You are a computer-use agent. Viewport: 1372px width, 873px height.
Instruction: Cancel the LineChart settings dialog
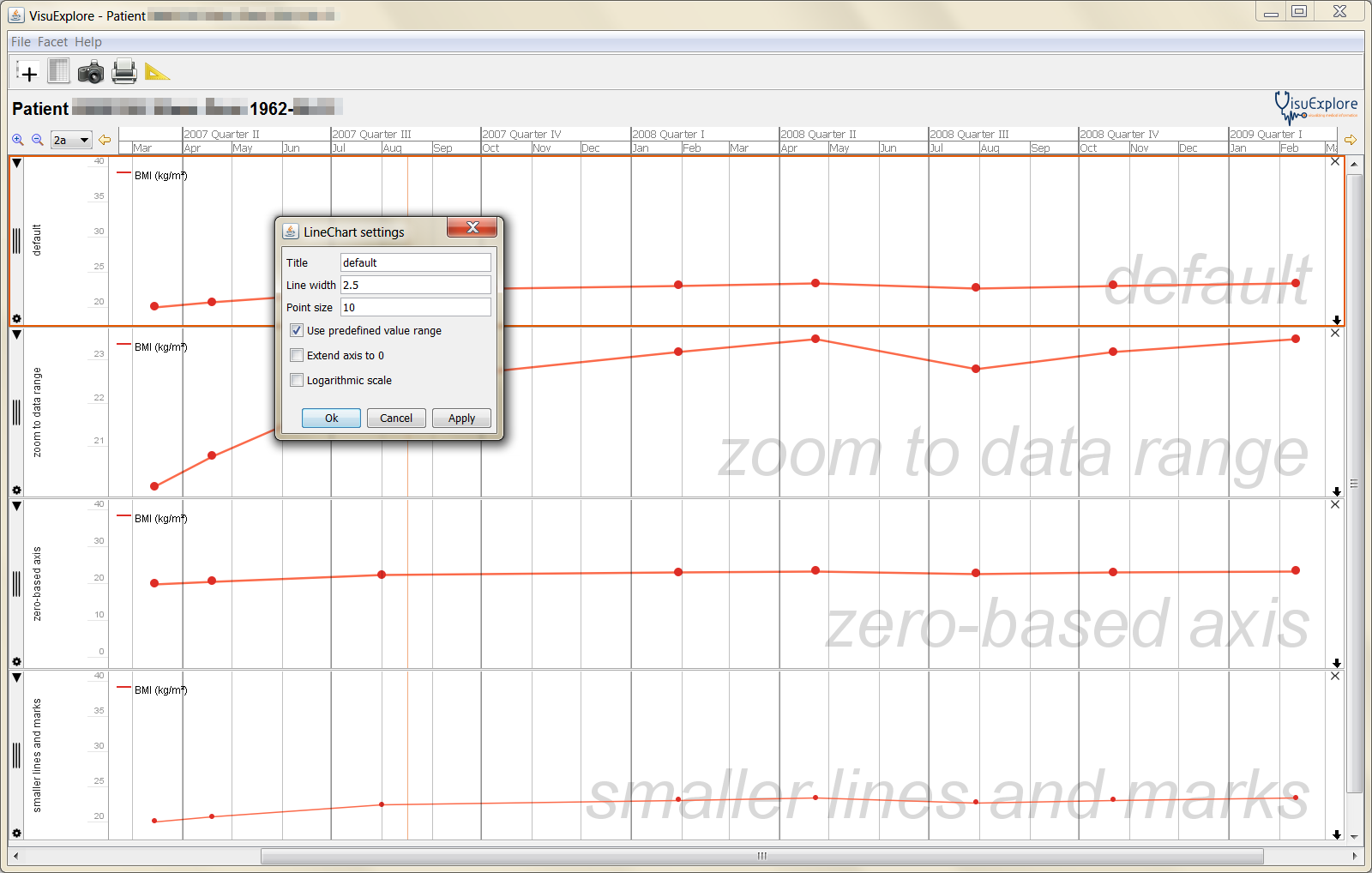click(396, 418)
